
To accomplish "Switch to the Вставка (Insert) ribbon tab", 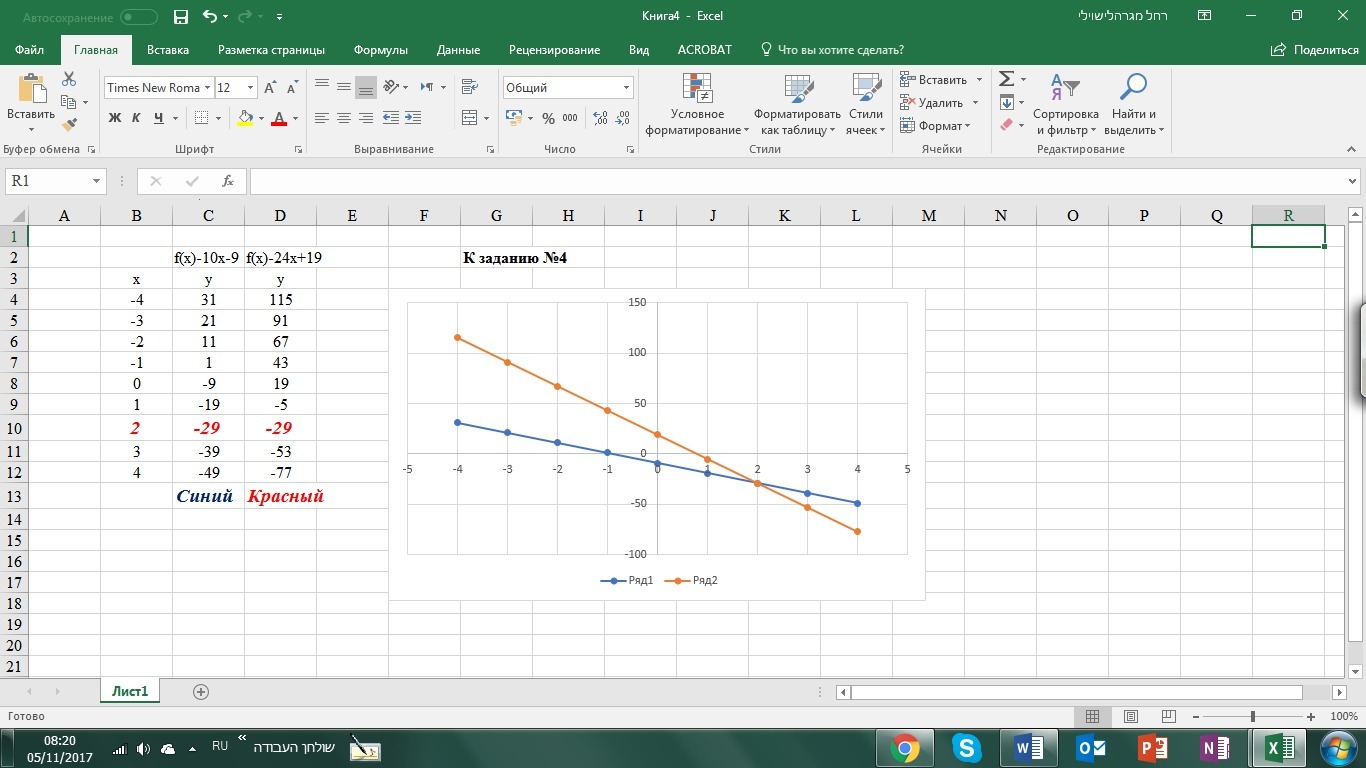I will [x=167, y=50].
